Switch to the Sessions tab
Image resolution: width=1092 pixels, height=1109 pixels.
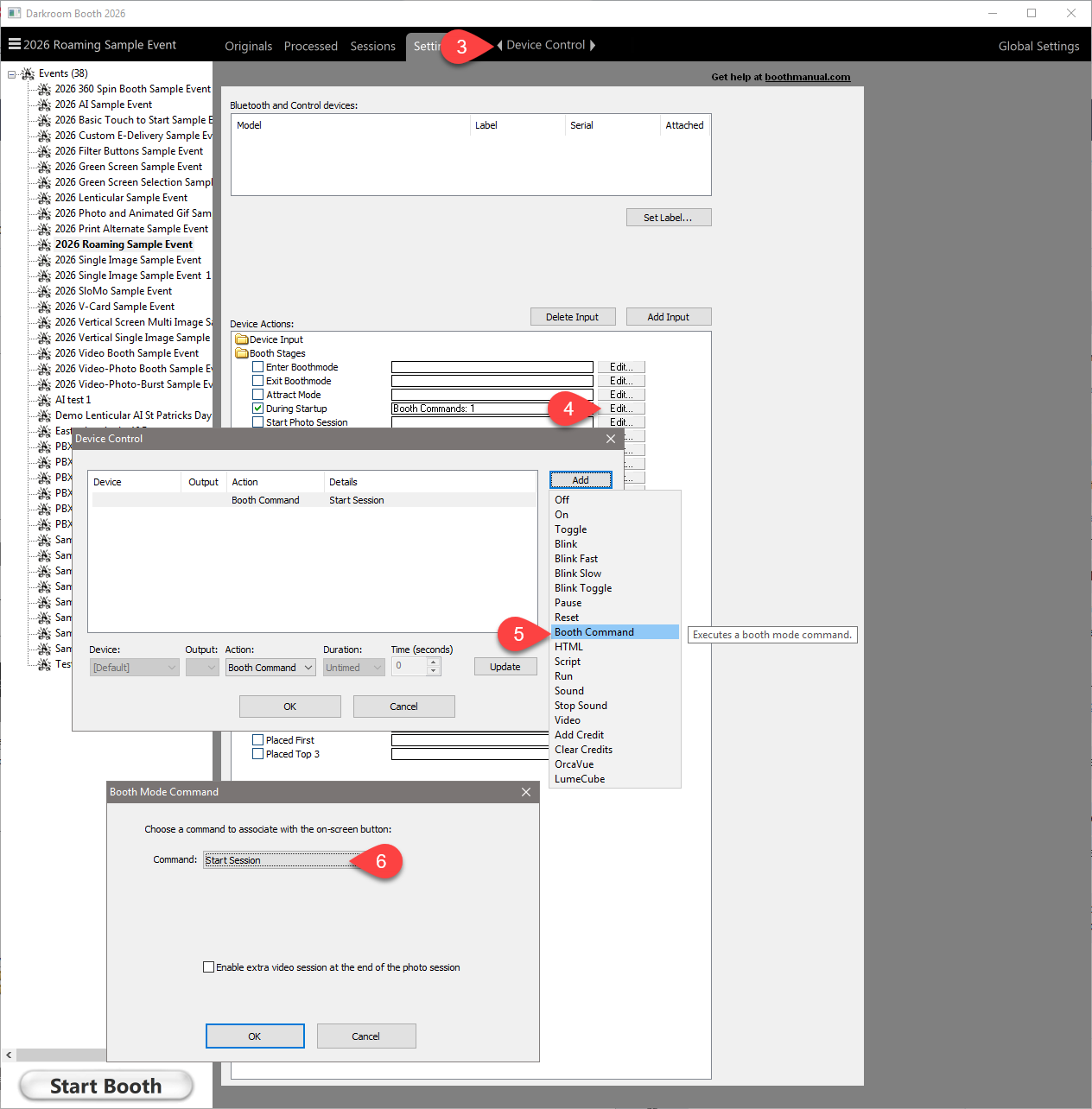coord(372,46)
